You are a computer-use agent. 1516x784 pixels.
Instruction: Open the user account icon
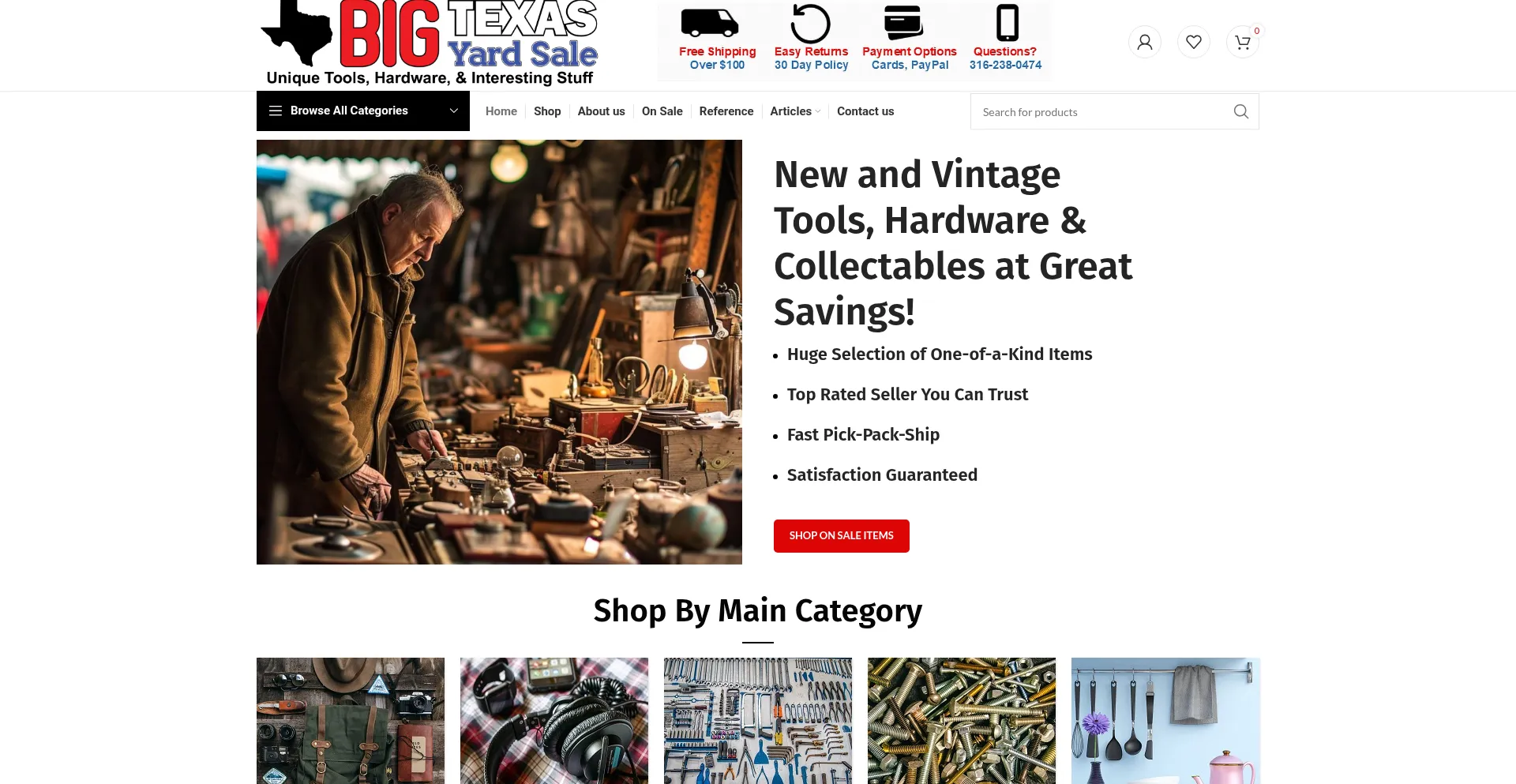[x=1144, y=42]
